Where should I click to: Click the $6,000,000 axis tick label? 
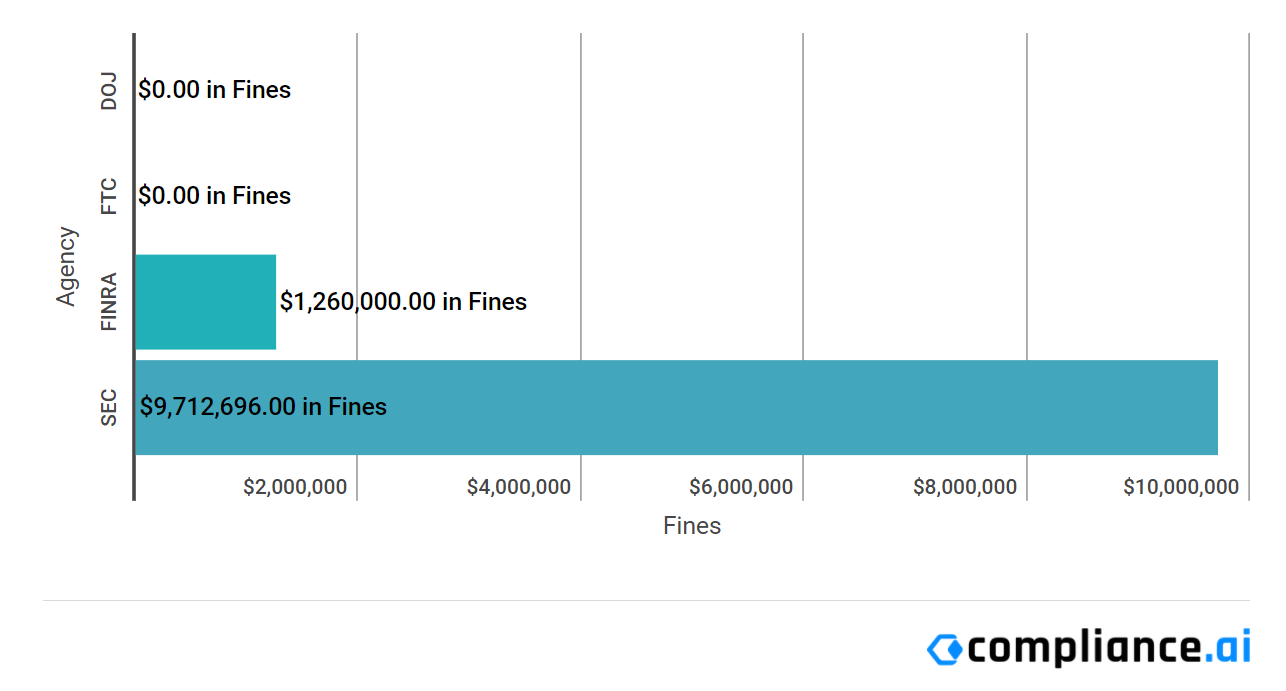click(741, 488)
